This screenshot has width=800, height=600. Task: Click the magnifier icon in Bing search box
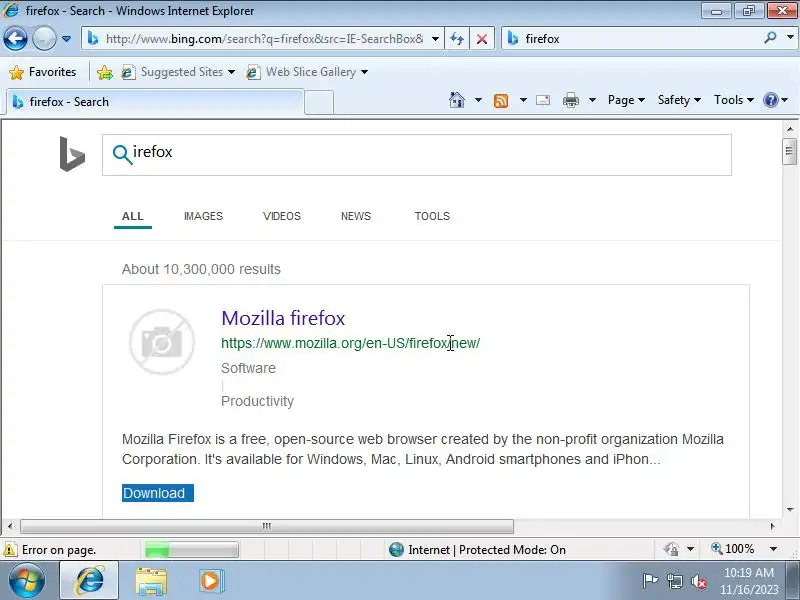point(122,154)
